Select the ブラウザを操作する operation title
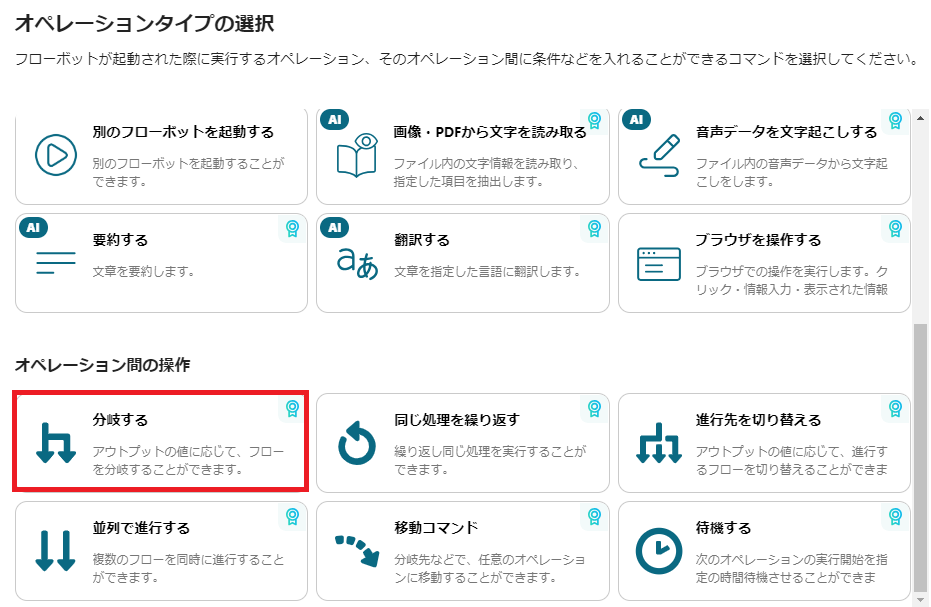 click(x=758, y=240)
